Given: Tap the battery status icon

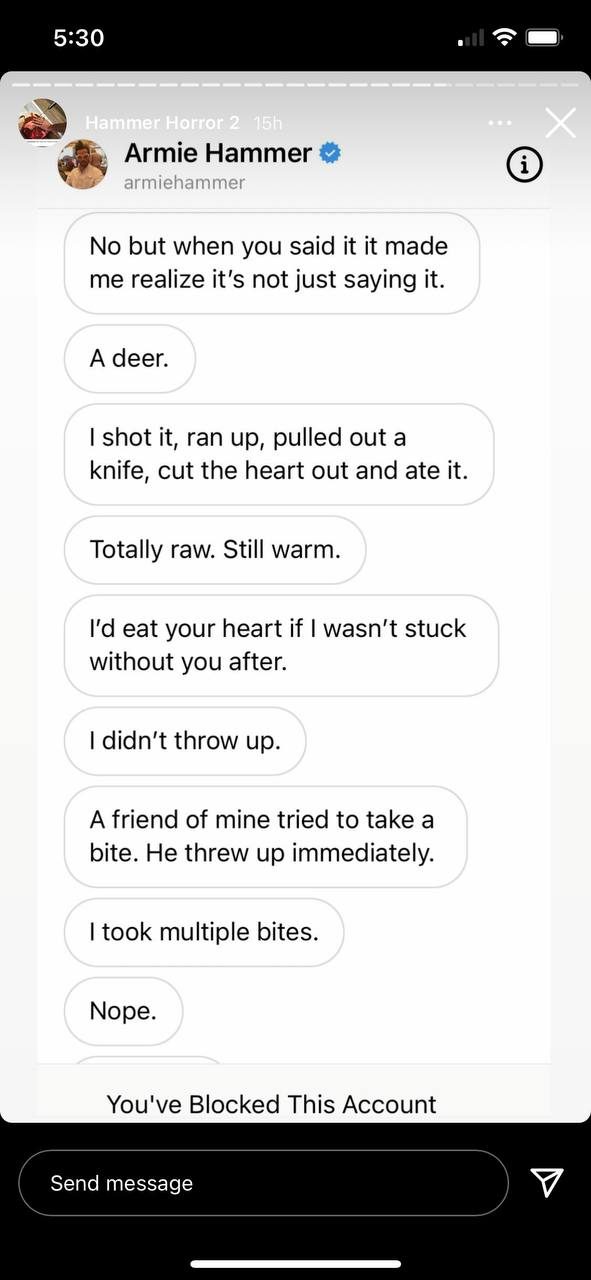Looking at the screenshot, I should click(546, 38).
